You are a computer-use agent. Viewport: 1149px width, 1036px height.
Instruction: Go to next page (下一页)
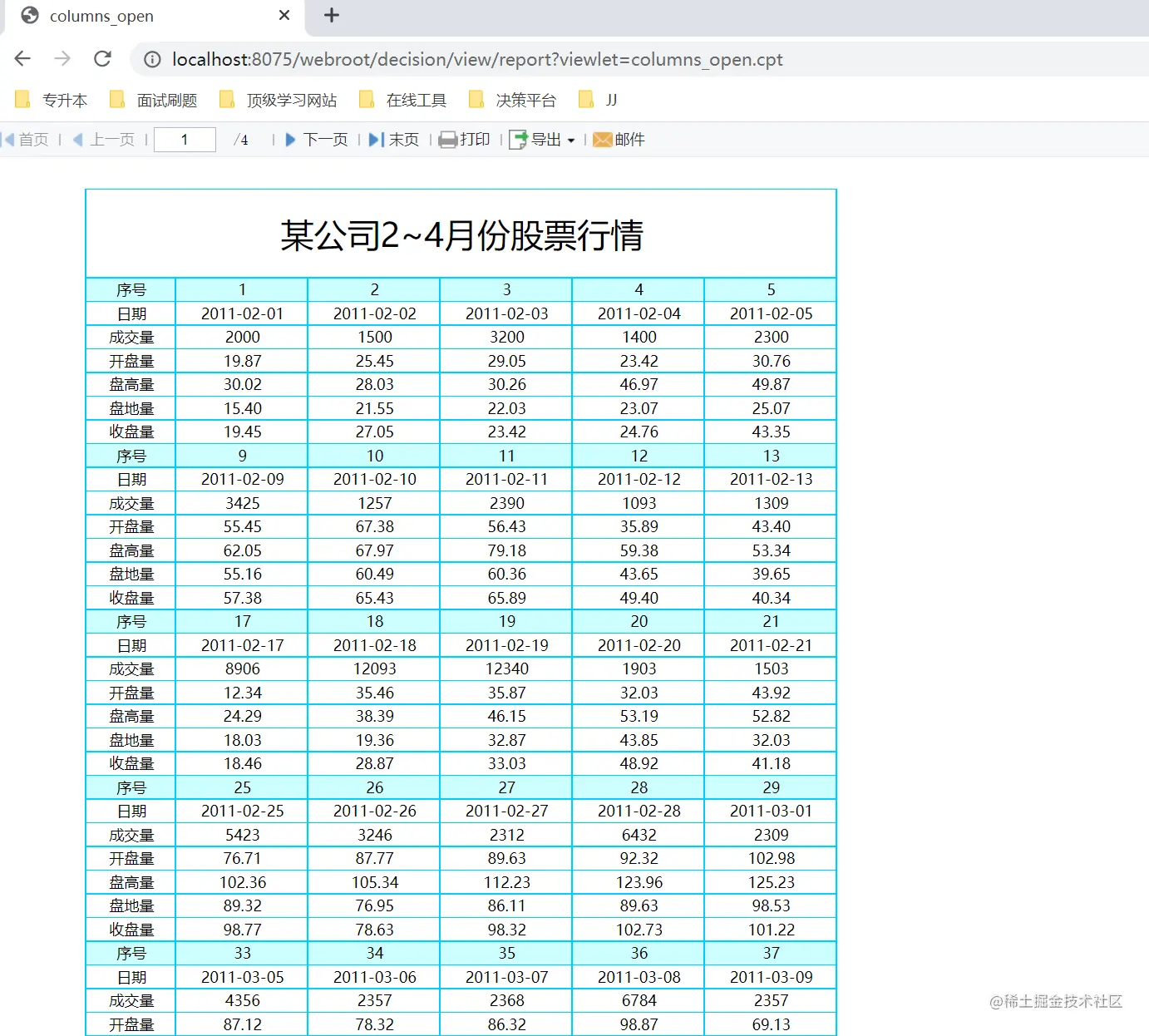tap(316, 140)
